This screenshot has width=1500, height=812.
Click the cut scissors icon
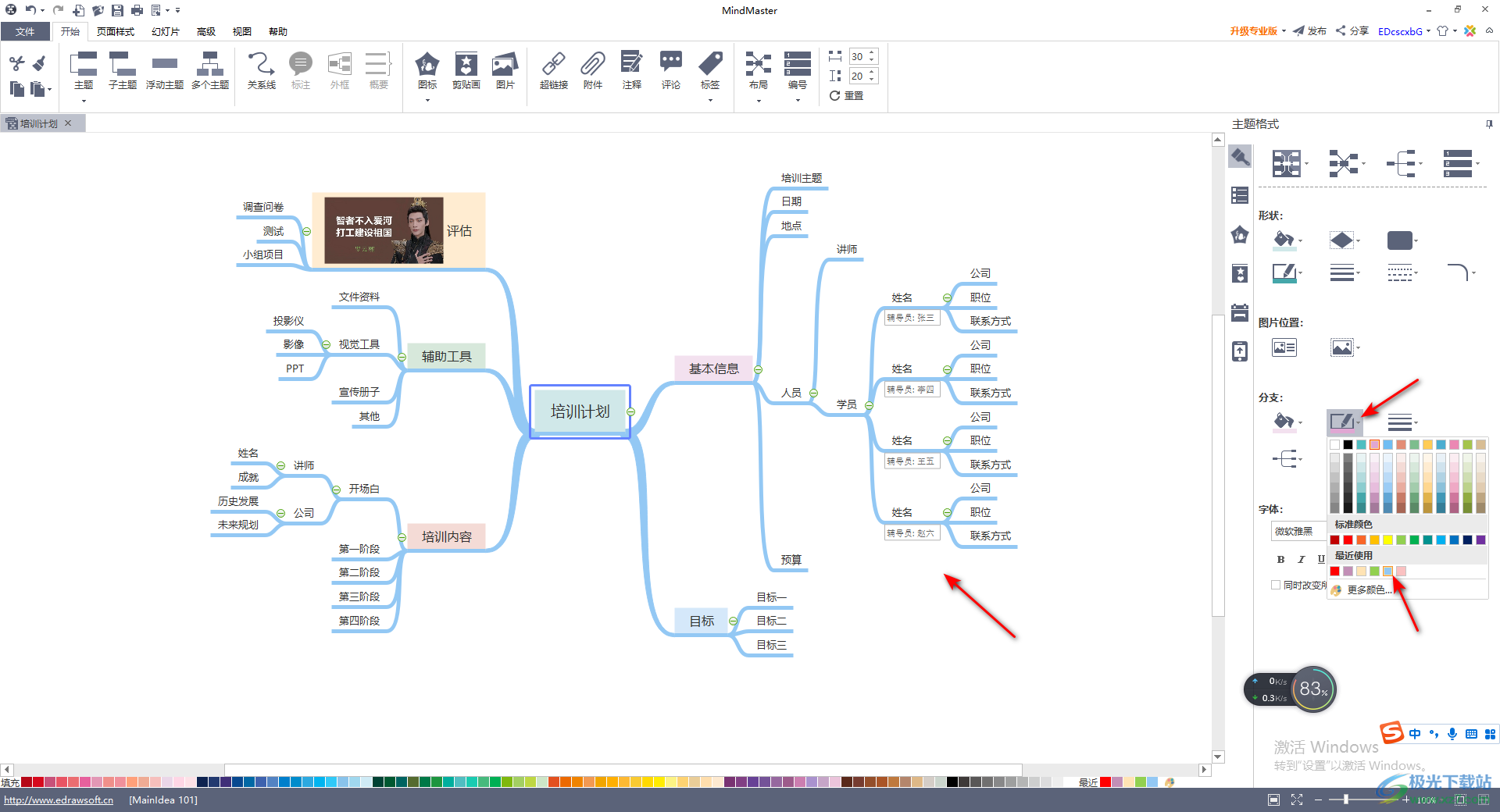(17, 63)
